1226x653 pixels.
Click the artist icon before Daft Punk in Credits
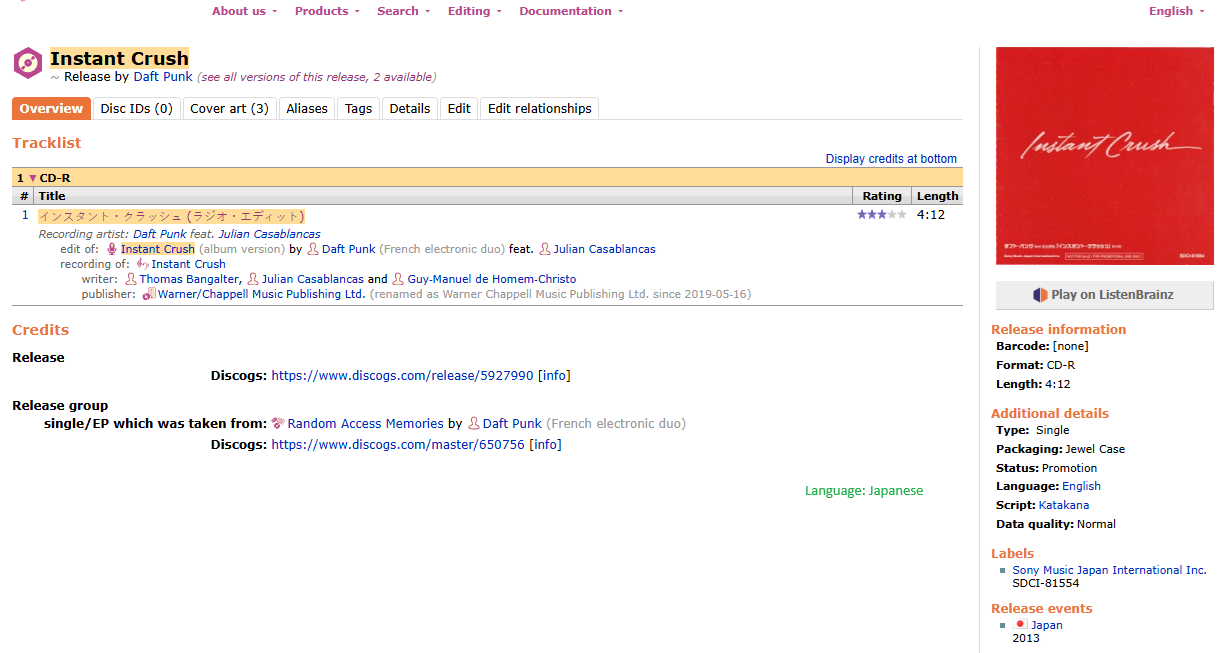(474, 424)
